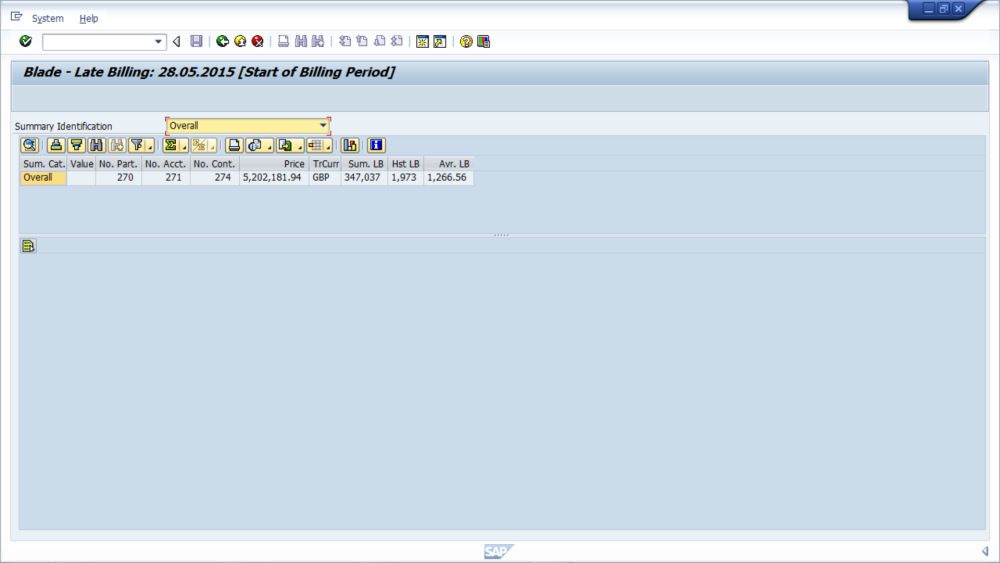This screenshot has height=563, width=1000.
Task: Open the Customize Local Layout icon
Action: coord(483,41)
